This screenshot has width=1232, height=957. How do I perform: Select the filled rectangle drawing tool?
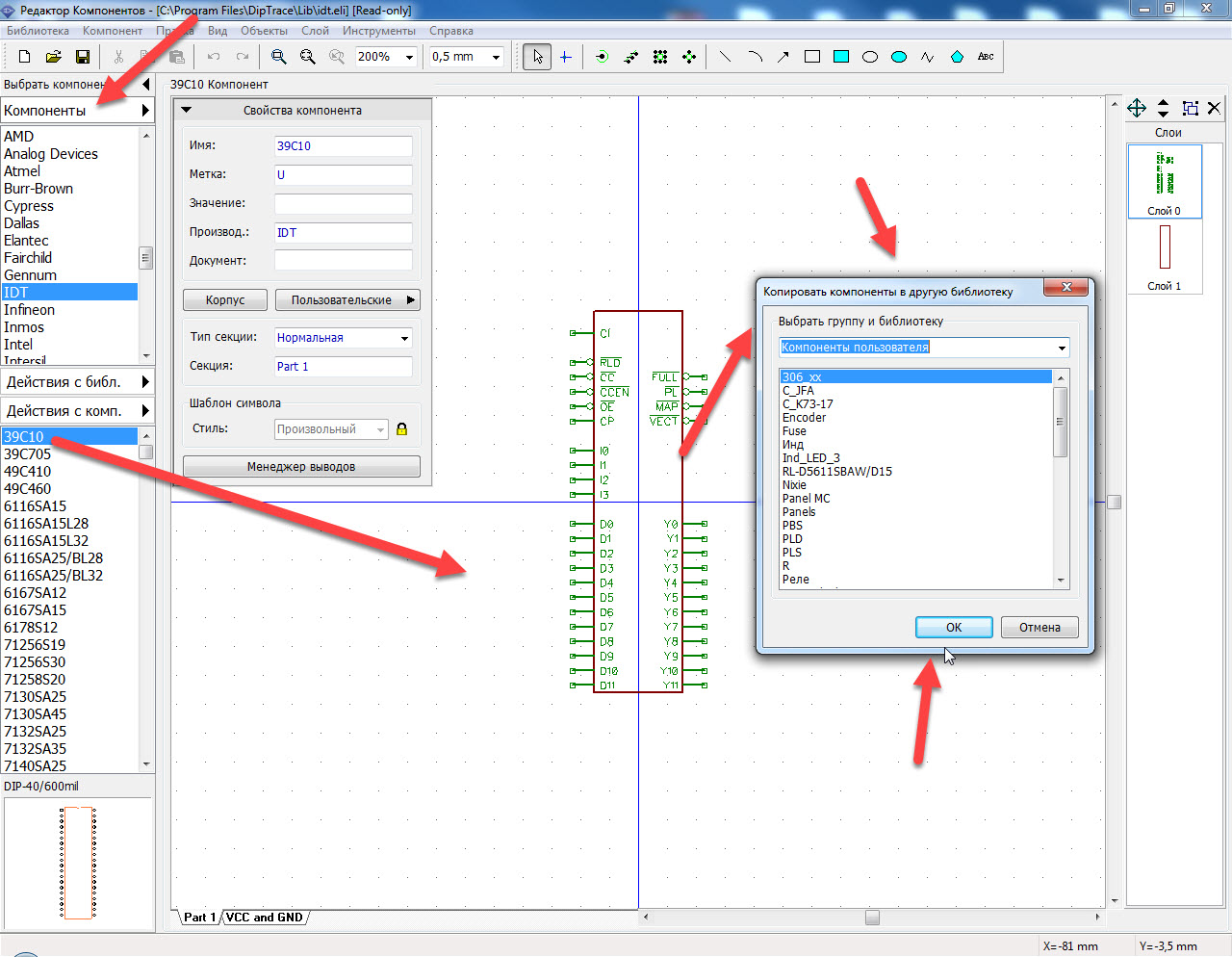click(x=841, y=57)
